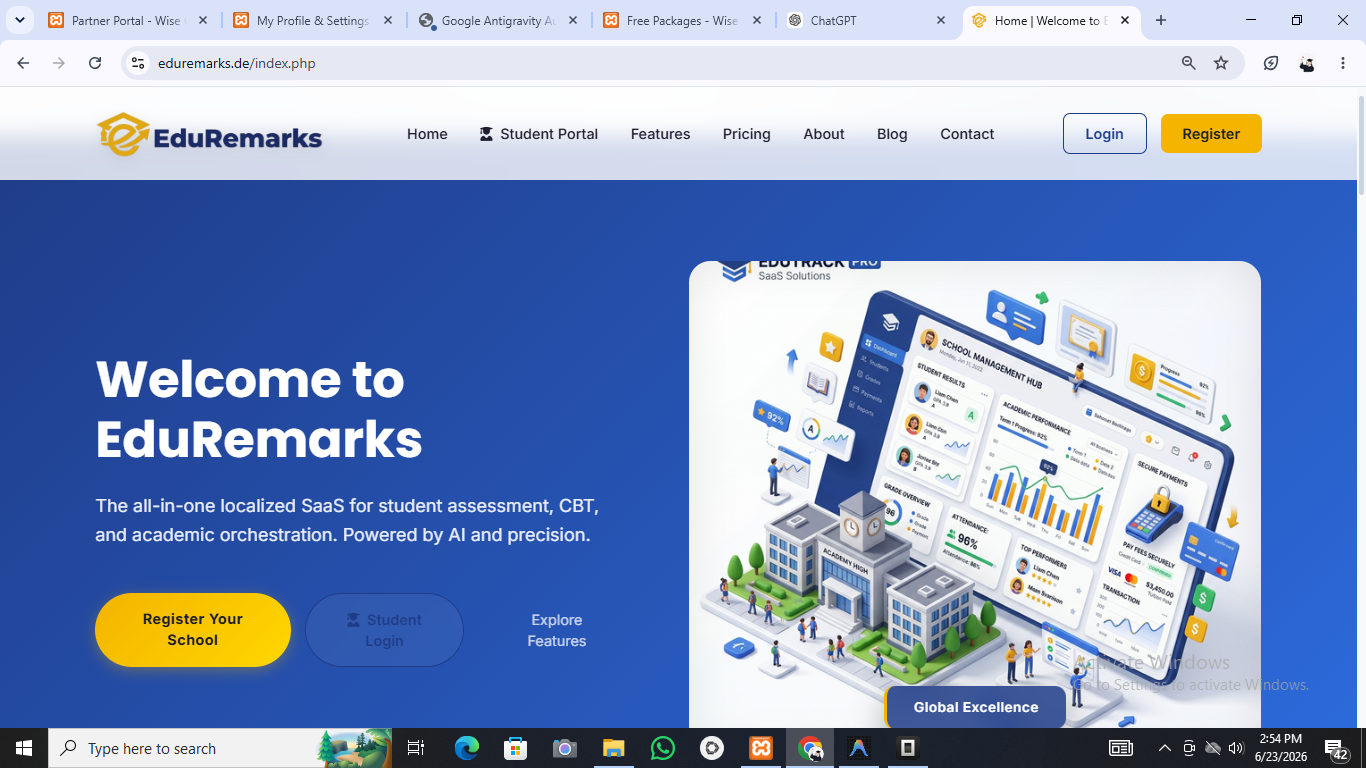Screen dimensions: 1366x768
Task: Open Student Portal from the navigation
Action: tap(538, 134)
